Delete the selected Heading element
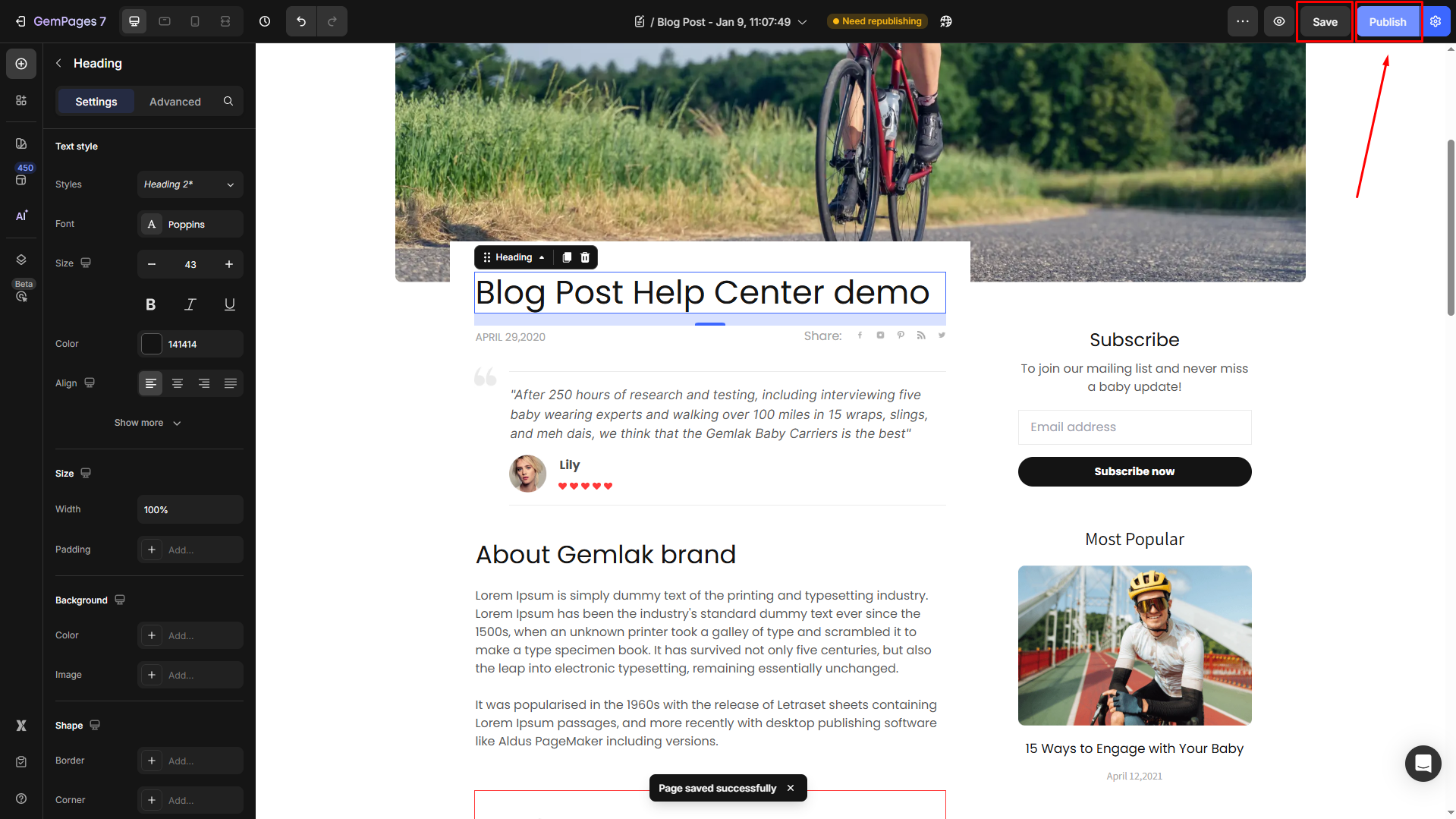Image resolution: width=1456 pixels, height=819 pixels. click(x=585, y=257)
